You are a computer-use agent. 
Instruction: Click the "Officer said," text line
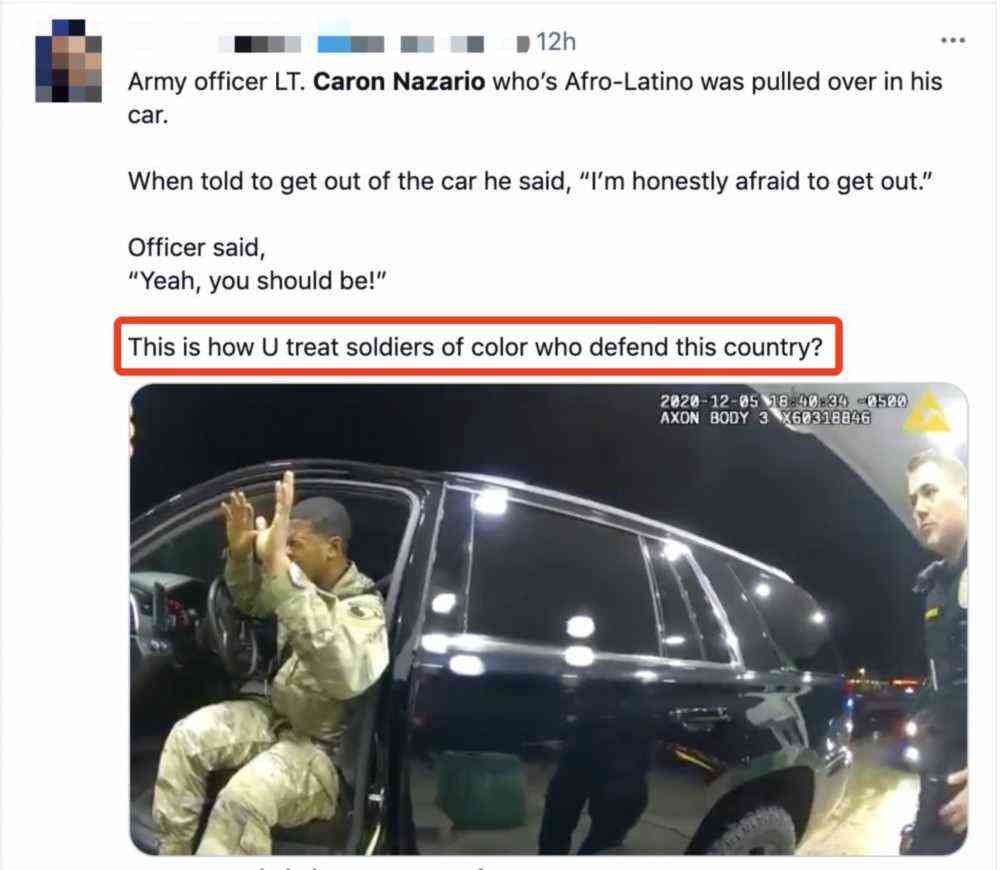196,247
